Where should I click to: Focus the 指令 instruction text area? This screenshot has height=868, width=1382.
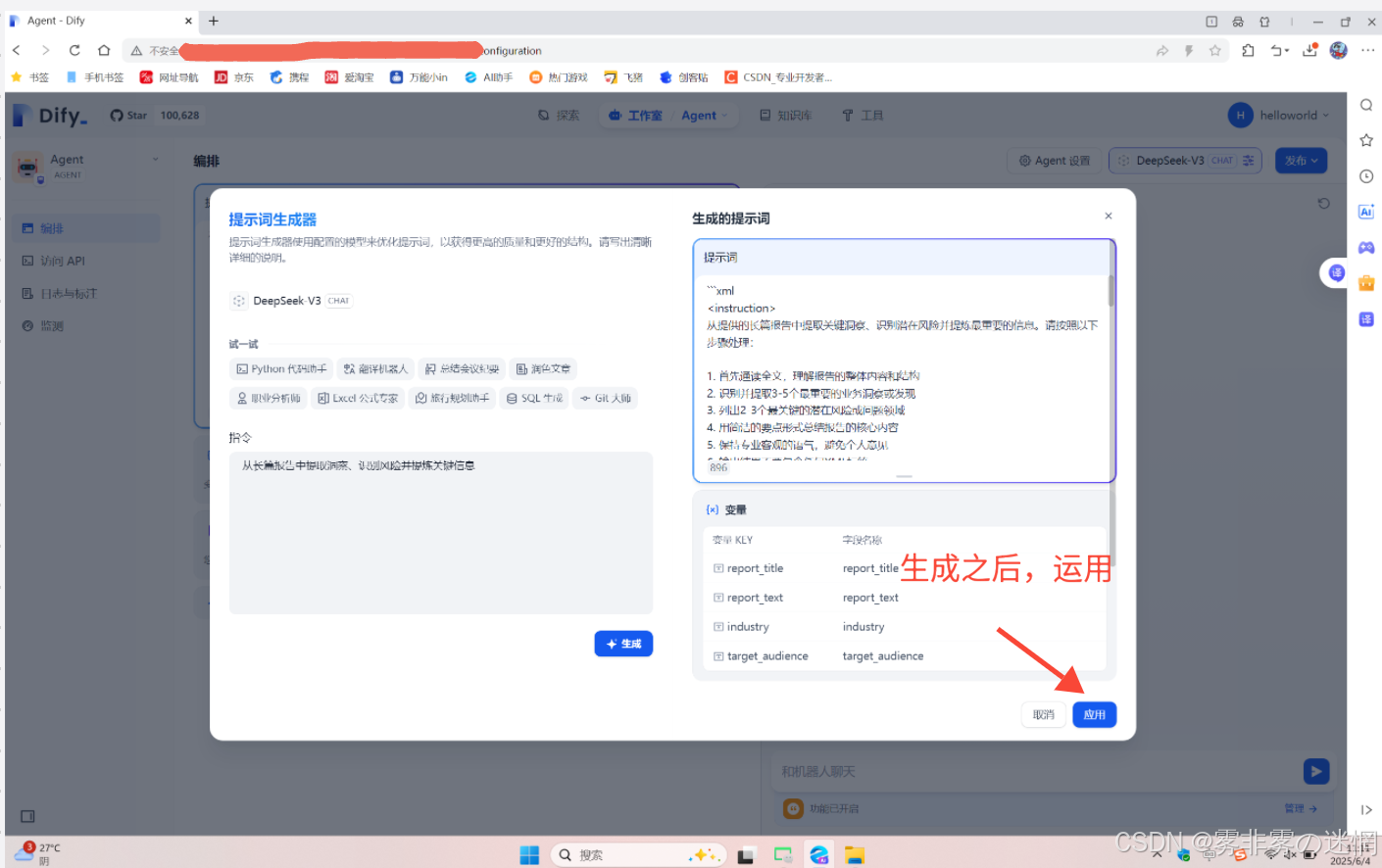[x=440, y=533]
